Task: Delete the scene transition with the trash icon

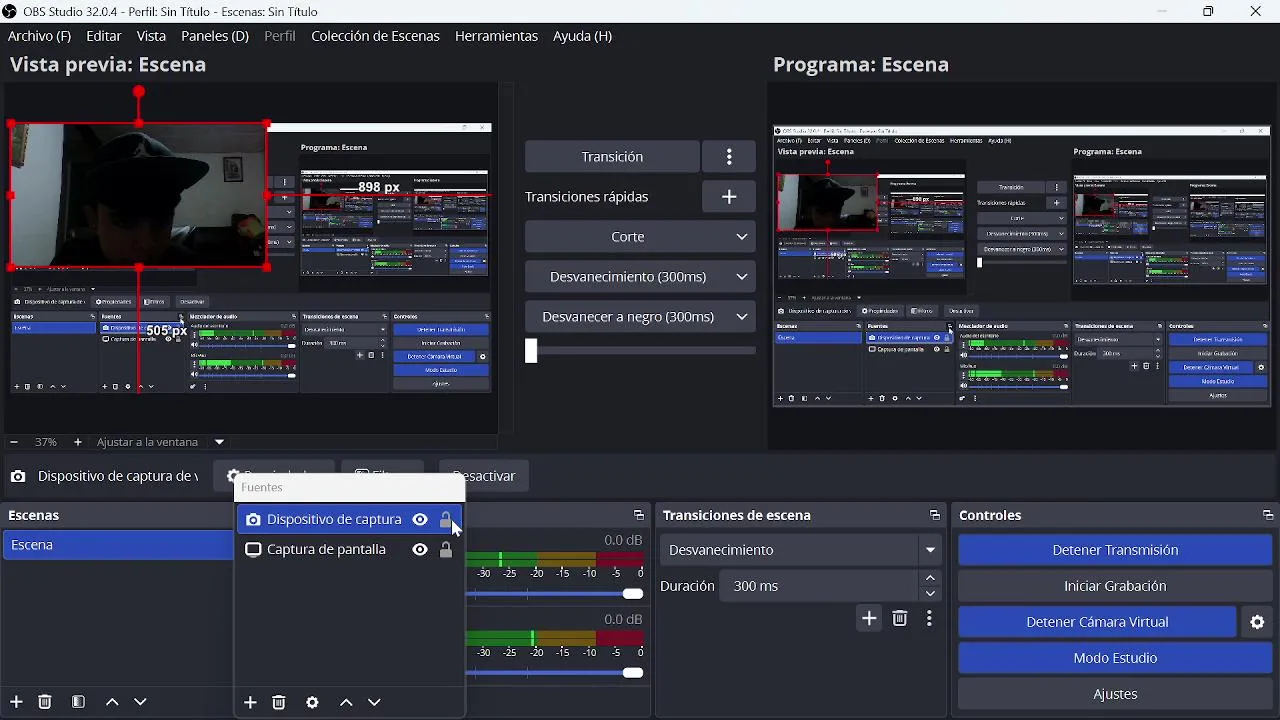Action: coord(900,619)
